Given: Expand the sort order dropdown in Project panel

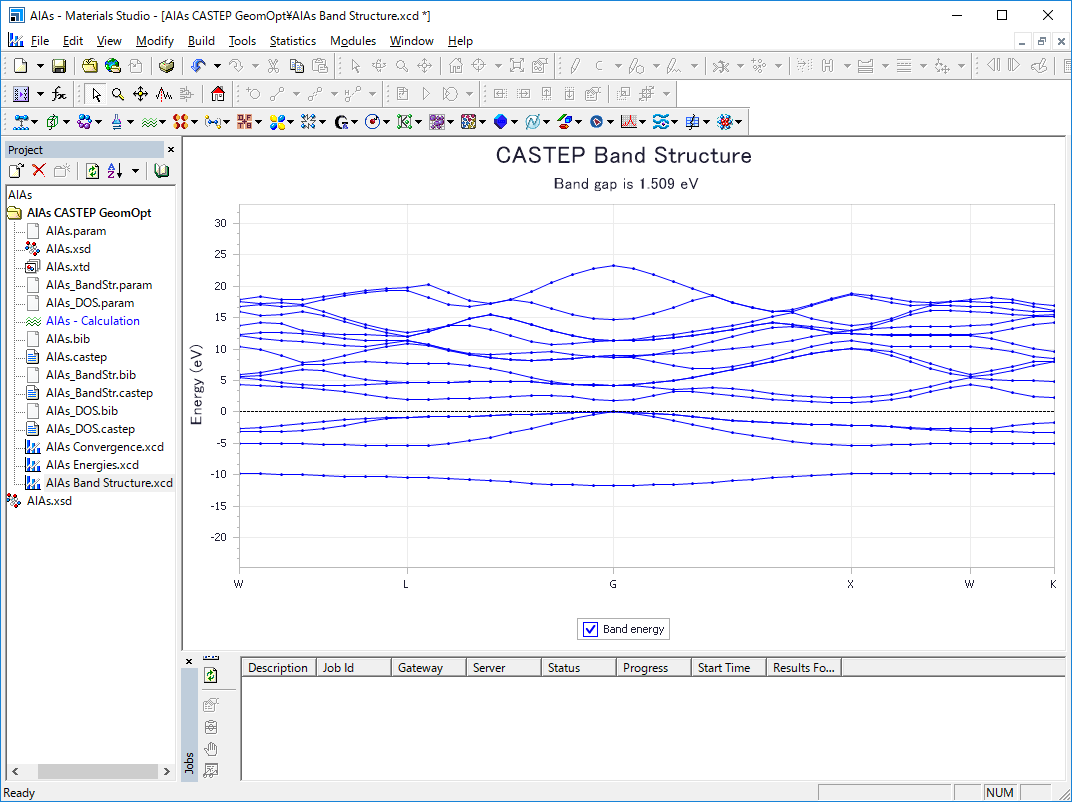Looking at the screenshot, I should [x=135, y=171].
